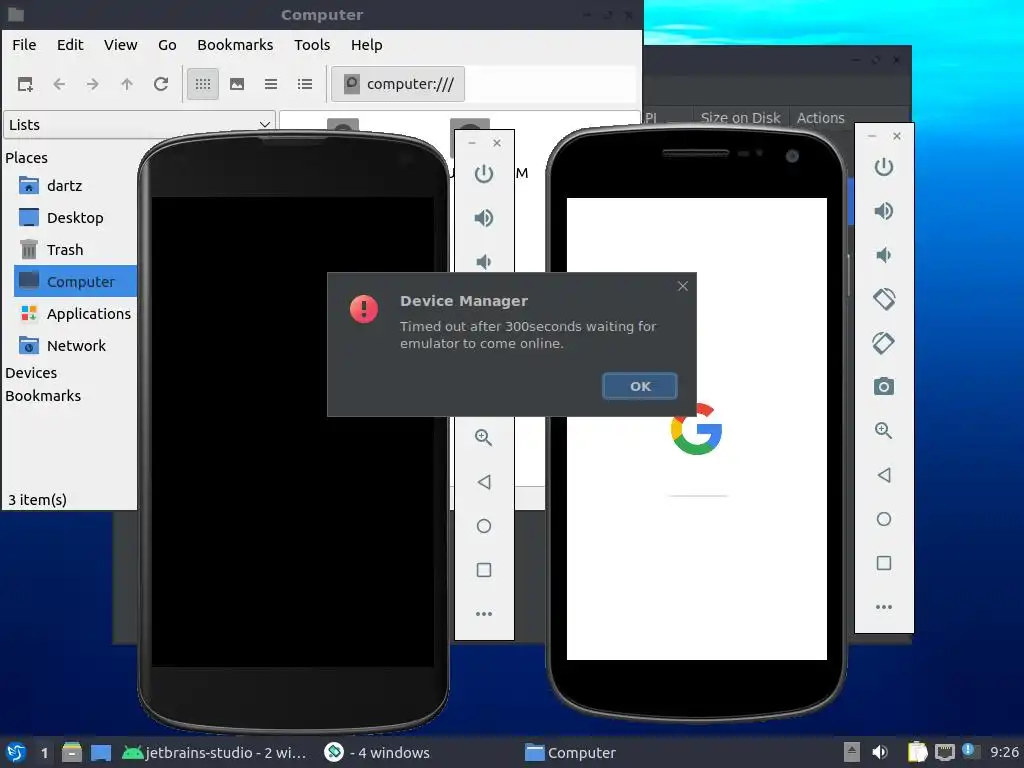
Task: Close the Device Manager timeout dialog
Action: tap(682, 286)
